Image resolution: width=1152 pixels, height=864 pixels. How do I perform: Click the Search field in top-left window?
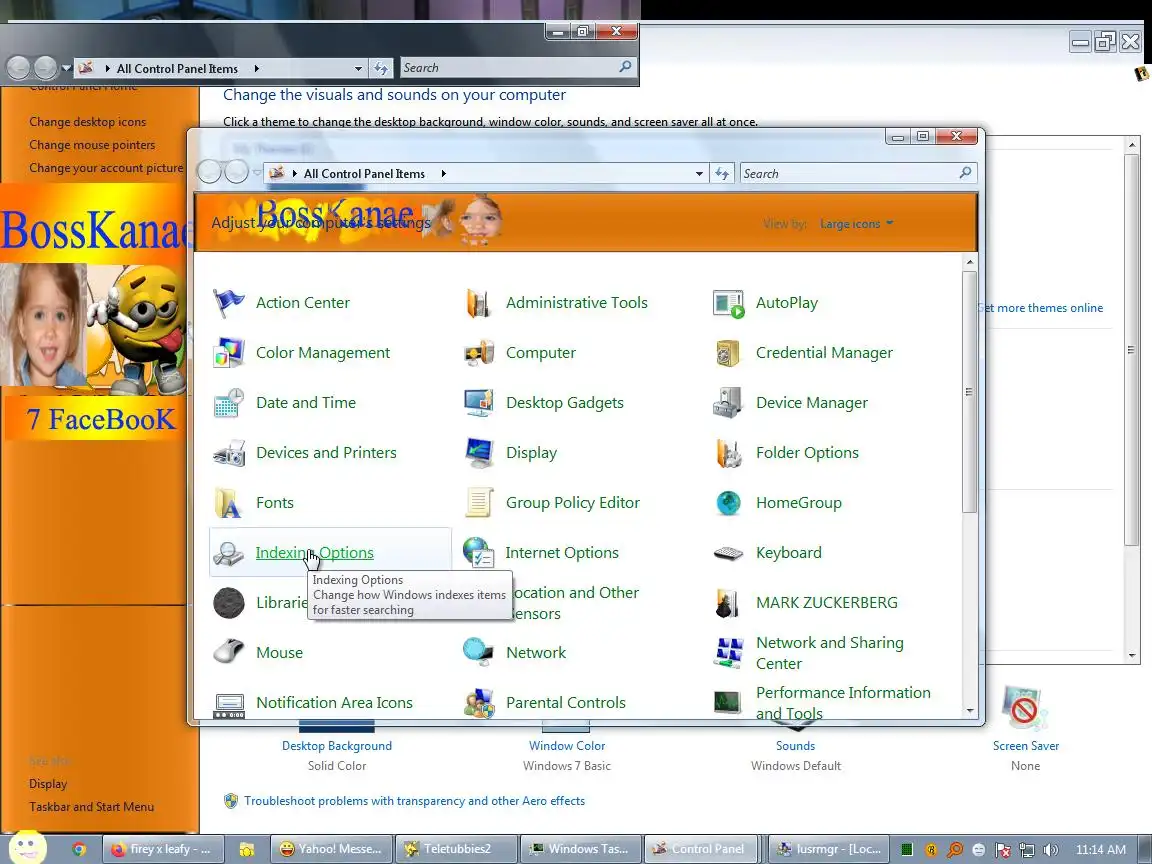tap(518, 68)
